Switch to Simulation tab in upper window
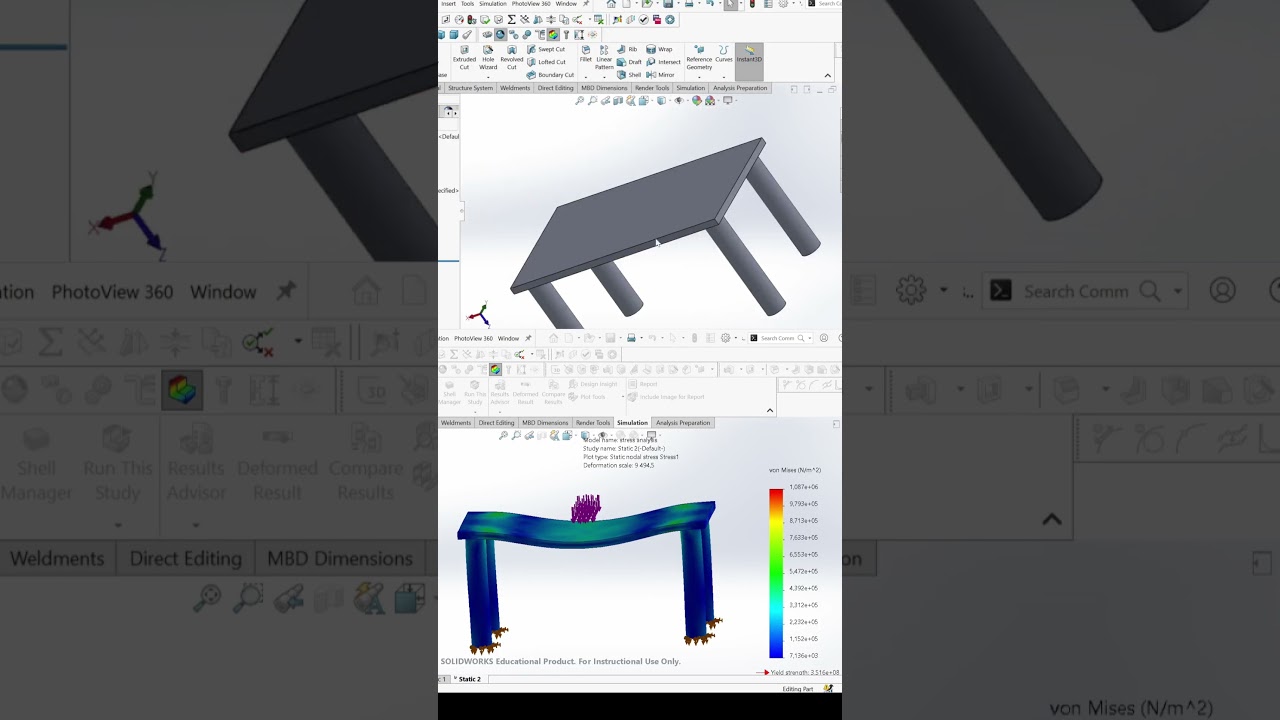1280x720 pixels. click(690, 88)
